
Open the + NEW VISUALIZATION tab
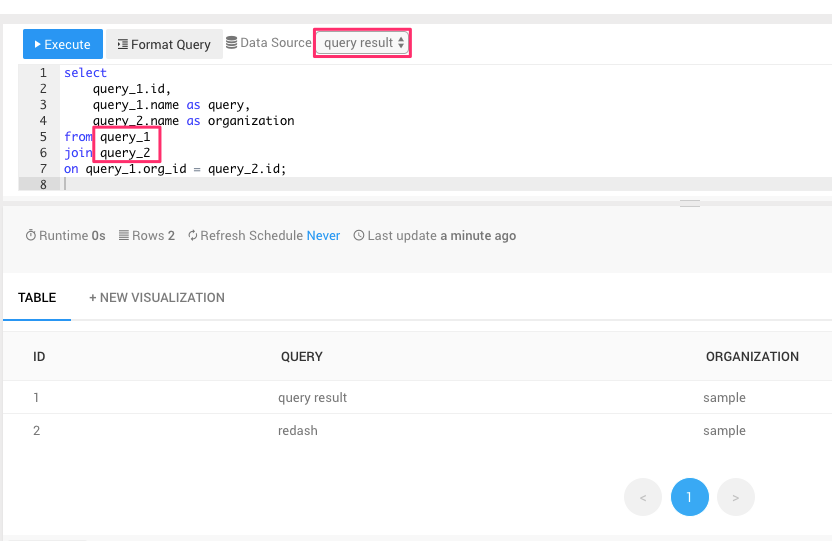pos(157,298)
